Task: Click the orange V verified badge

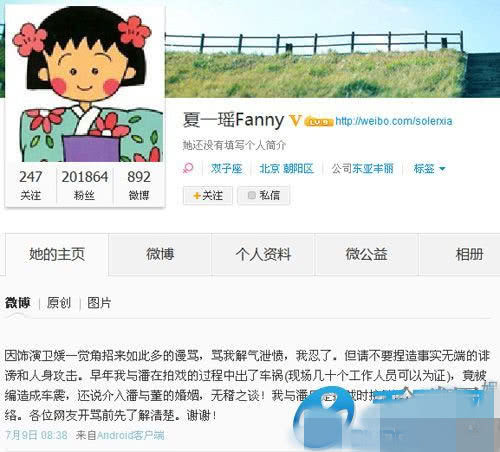Action: [x=295, y=121]
